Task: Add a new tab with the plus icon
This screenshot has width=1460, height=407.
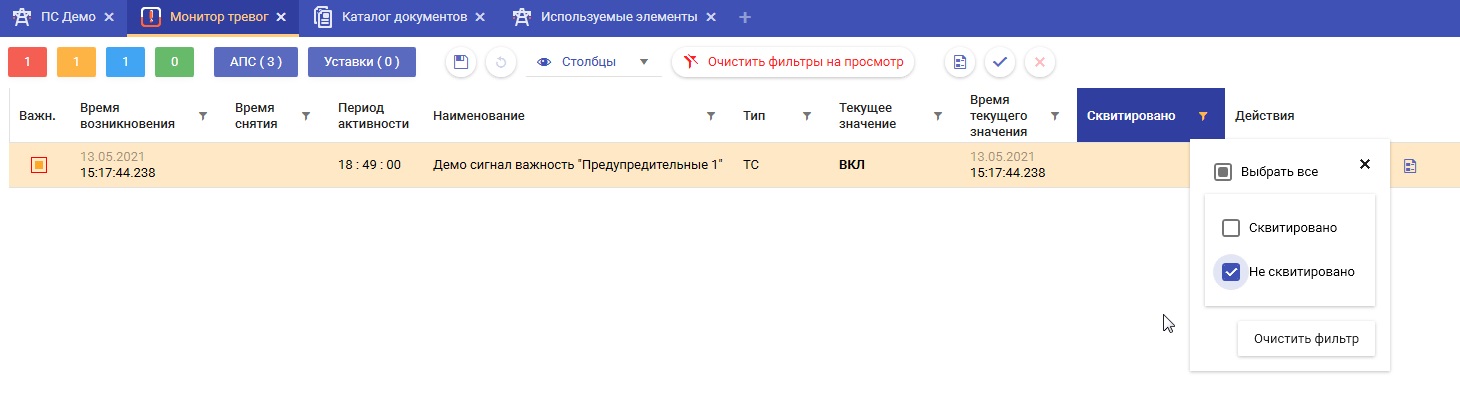Action: (744, 17)
